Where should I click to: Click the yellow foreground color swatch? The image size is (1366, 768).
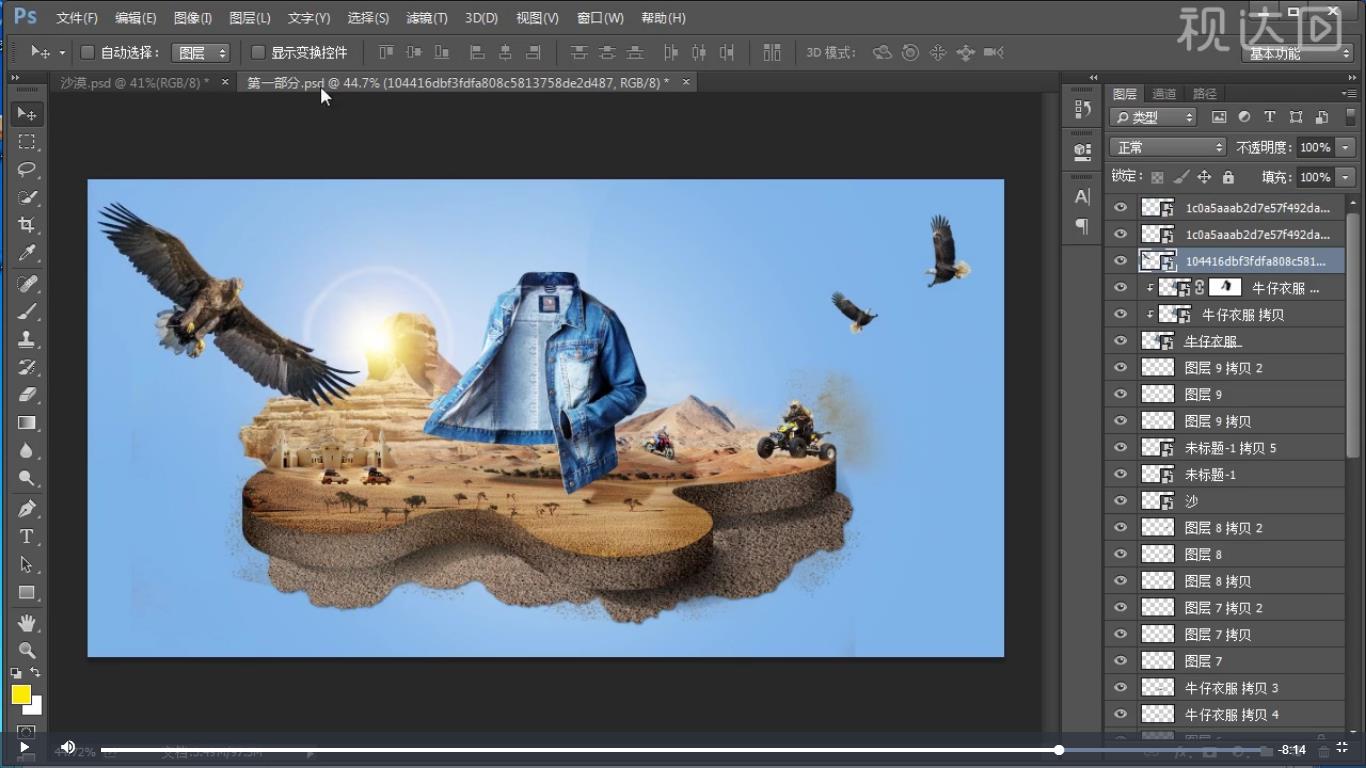(21, 694)
